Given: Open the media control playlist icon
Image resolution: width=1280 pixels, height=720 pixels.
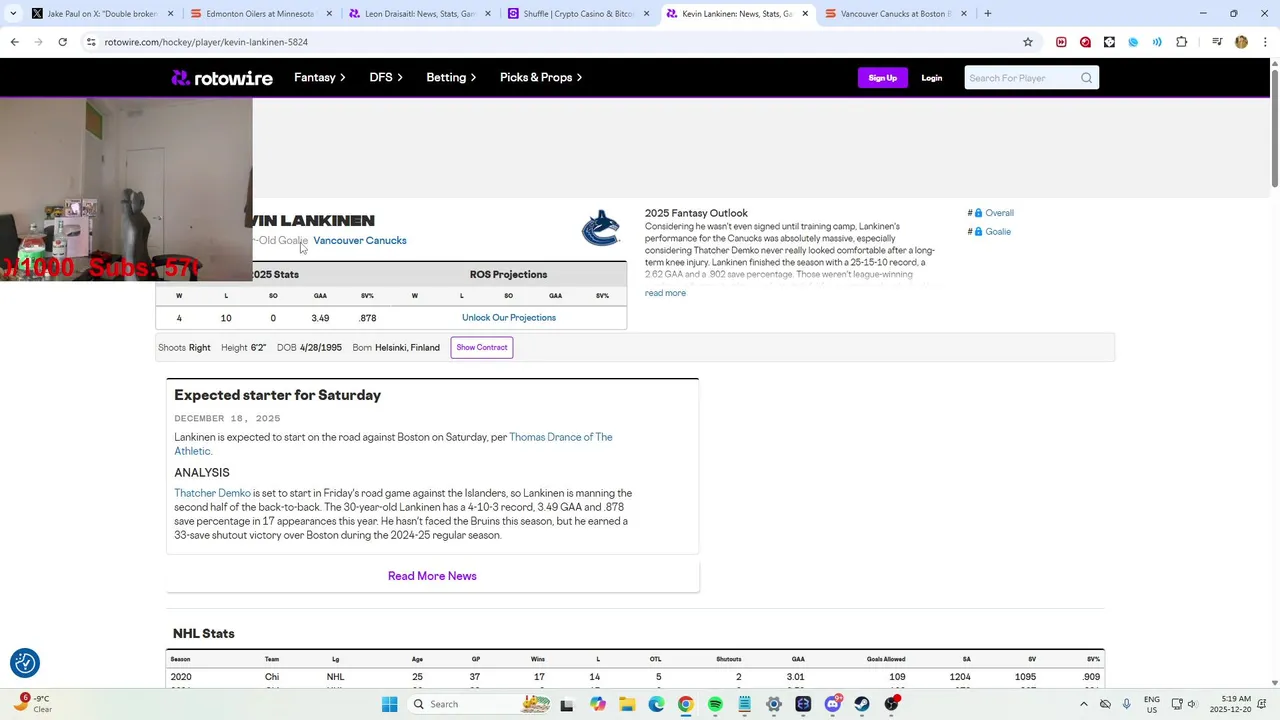Looking at the screenshot, I should click(x=1217, y=42).
